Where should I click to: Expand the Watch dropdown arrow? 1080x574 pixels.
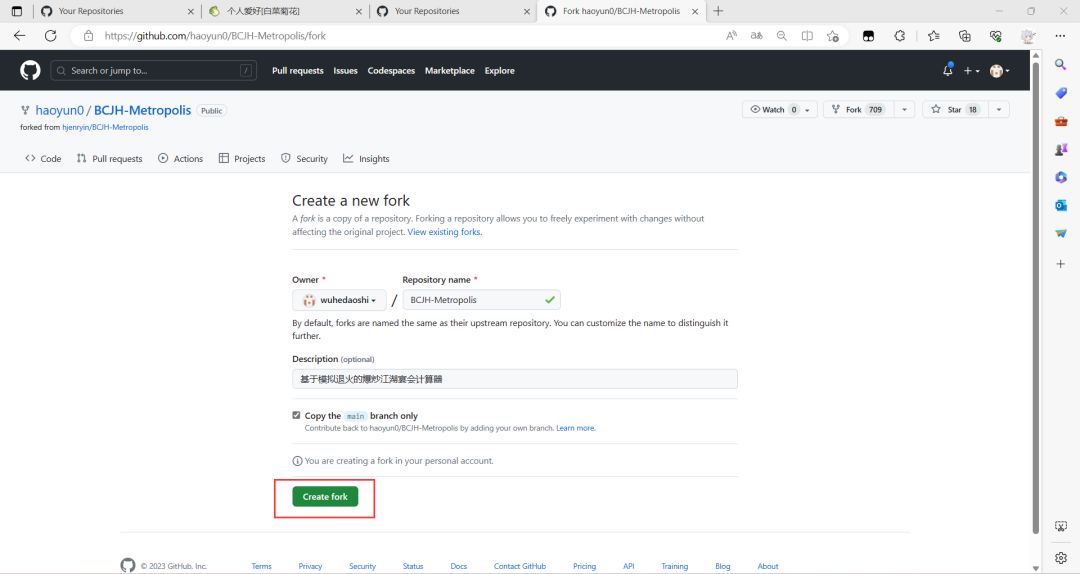807,110
